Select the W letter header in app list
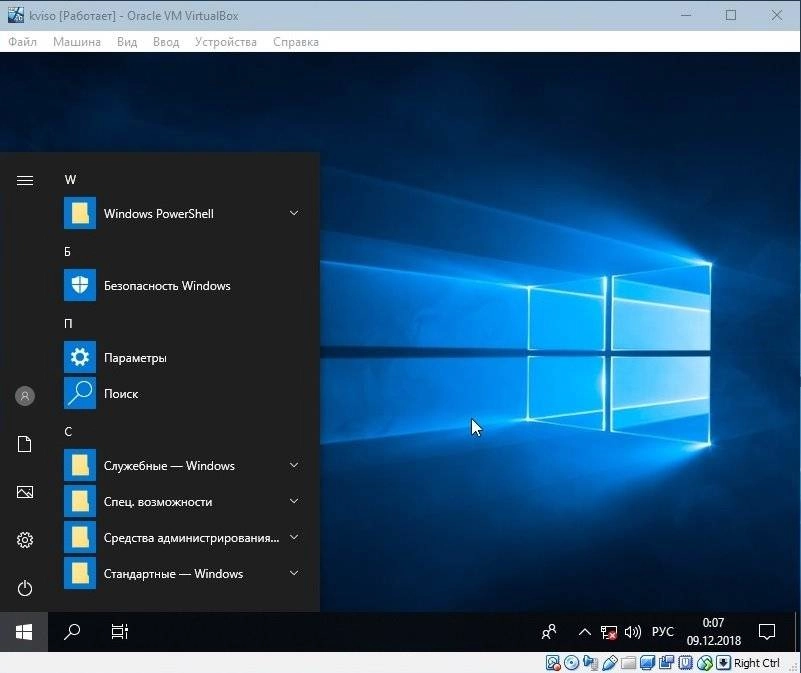 [x=70, y=180]
